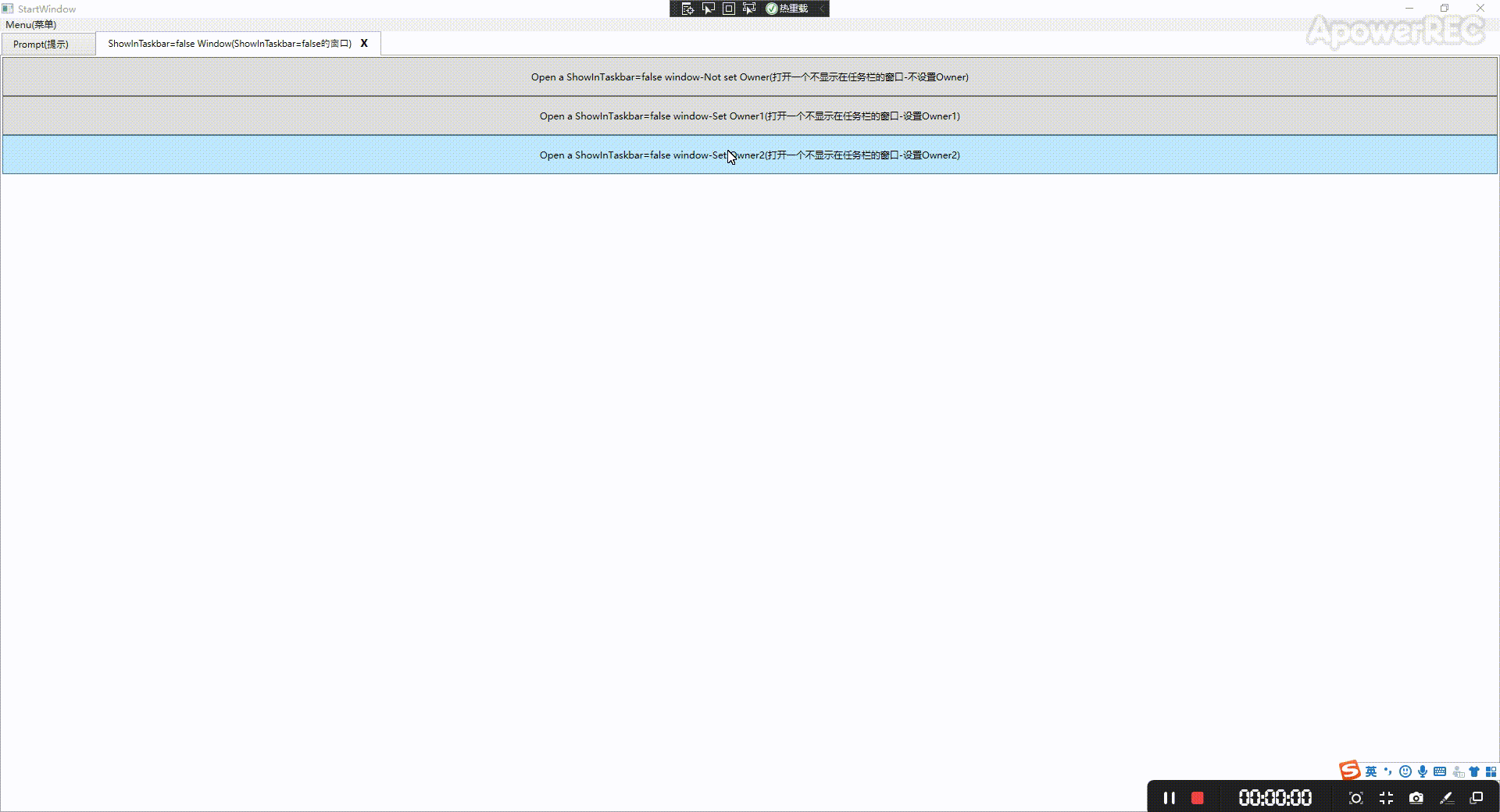This screenshot has height=812, width=1500.
Task: Open the live visual tree debug icon
Action: pos(687,9)
